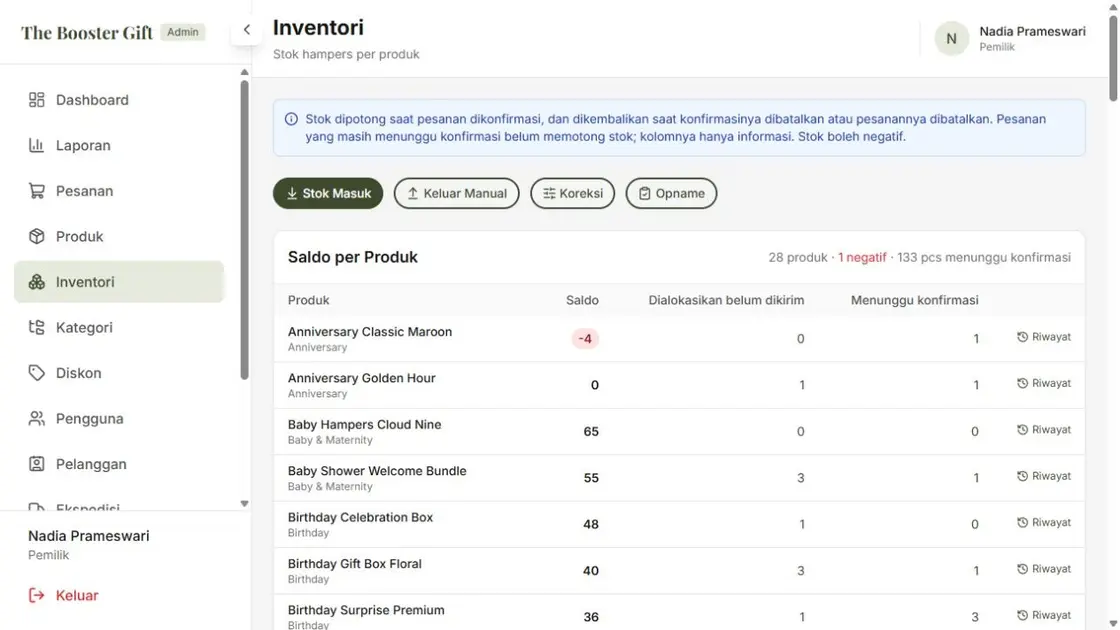Image resolution: width=1120 pixels, height=630 pixels.
Task: Click the Pelanggan contact icon
Action: point(36,464)
